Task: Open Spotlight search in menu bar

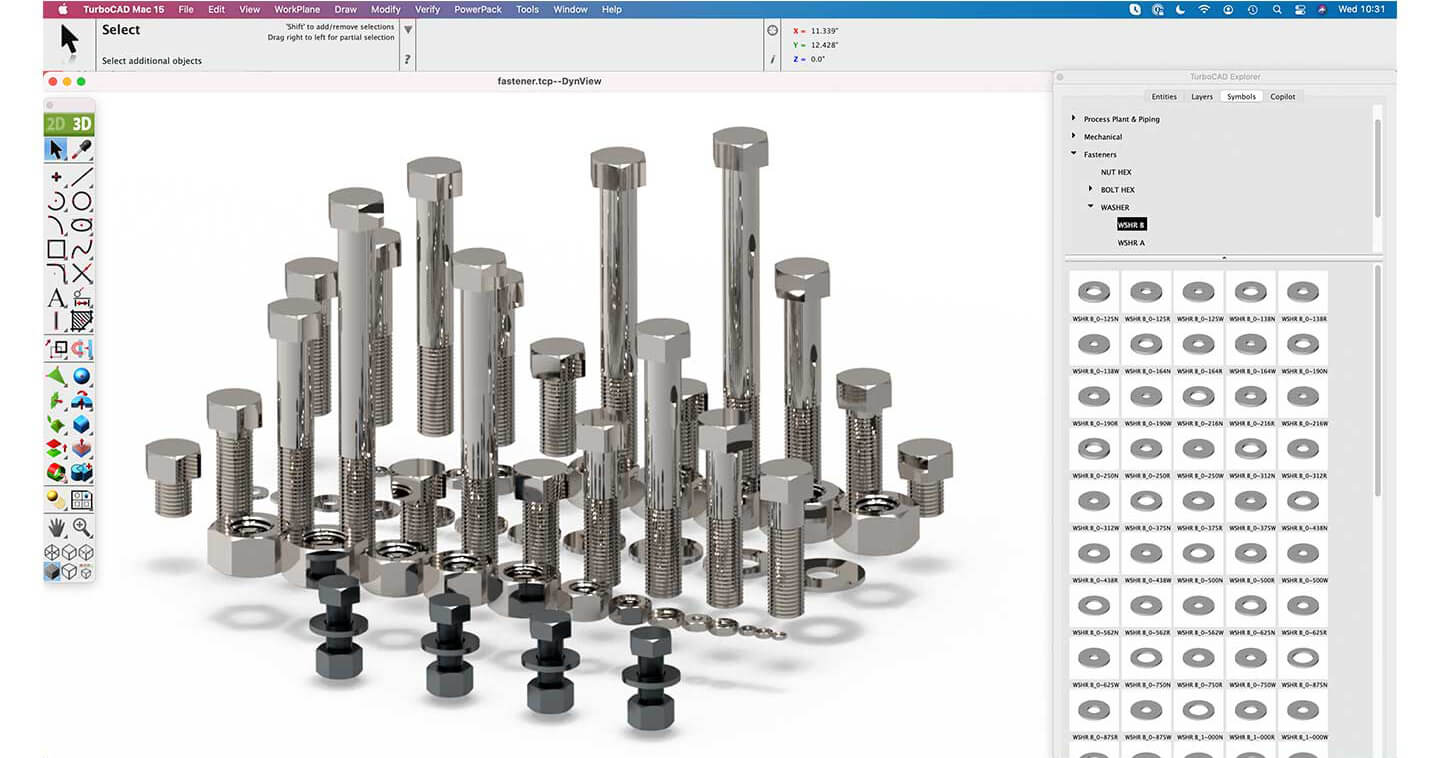Action: coord(1277,9)
